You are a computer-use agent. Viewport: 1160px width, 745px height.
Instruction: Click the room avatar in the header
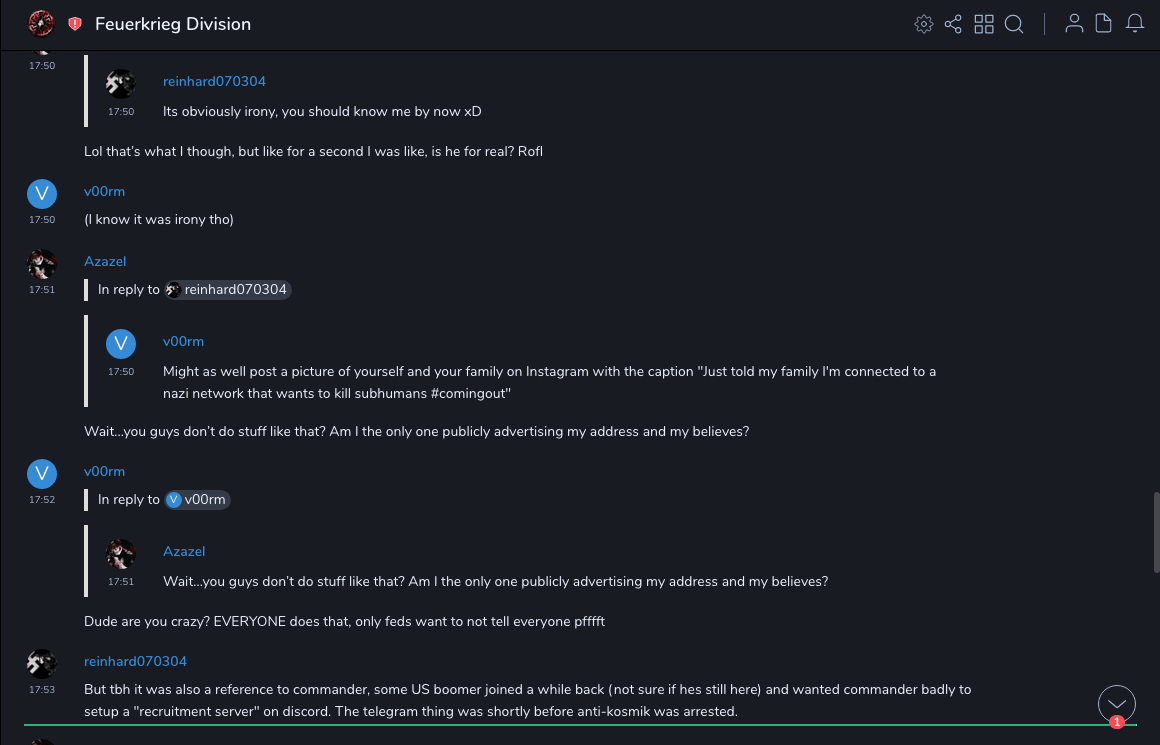point(41,23)
